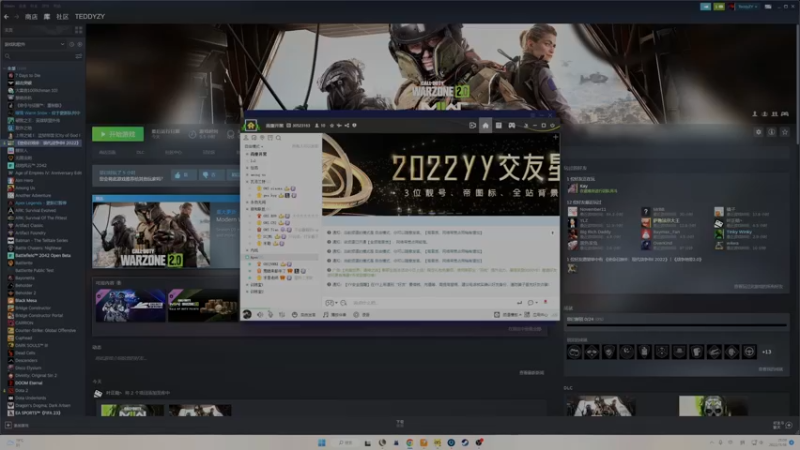Viewport: 800px width, 450px height.
Task: Toggle the ready-to-play filter icon in library
Action: click(x=80, y=44)
